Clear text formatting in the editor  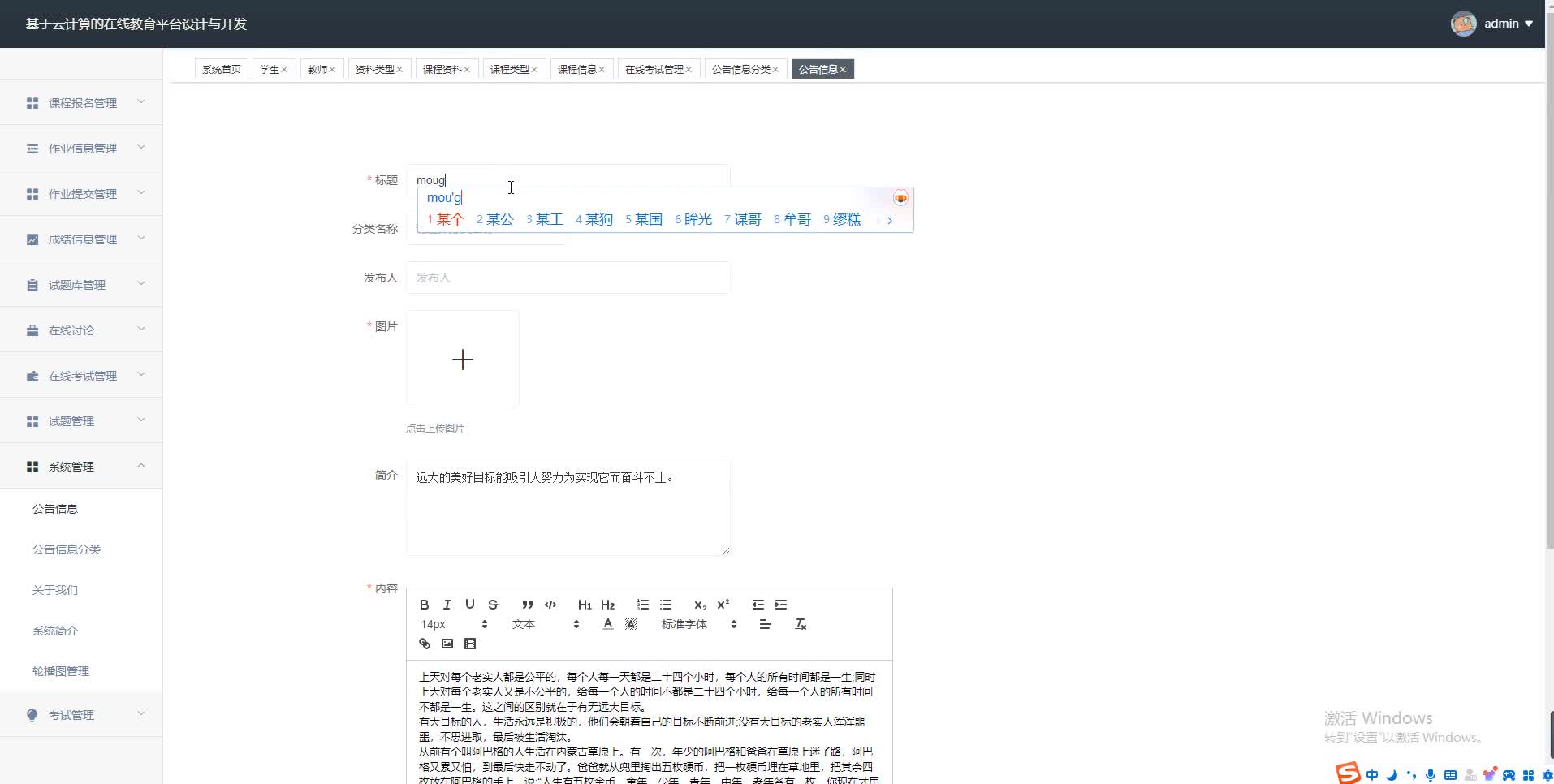(800, 624)
